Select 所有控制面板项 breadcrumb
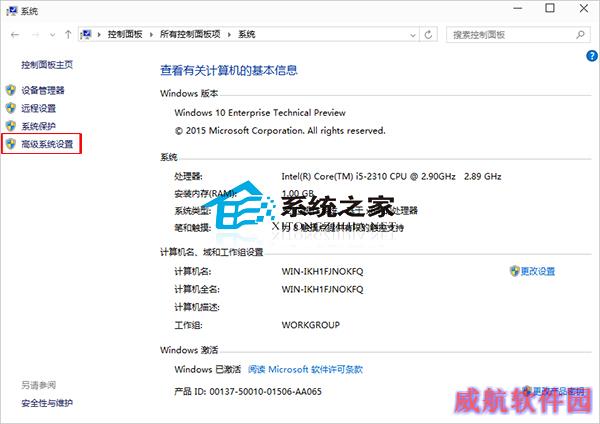This screenshot has height=424, width=600. [190, 34]
